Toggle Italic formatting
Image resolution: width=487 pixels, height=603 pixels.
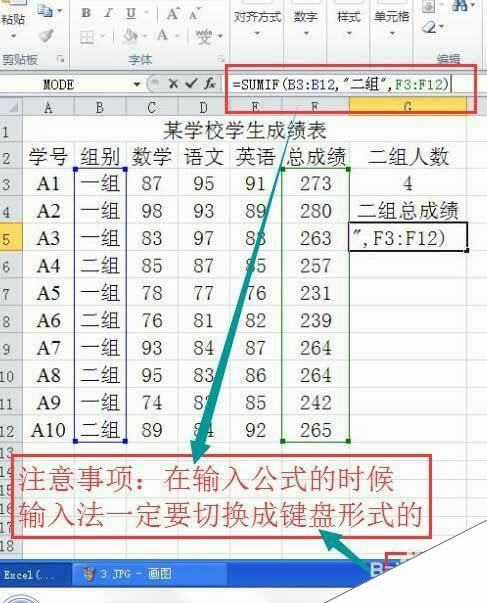(x=108, y=13)
